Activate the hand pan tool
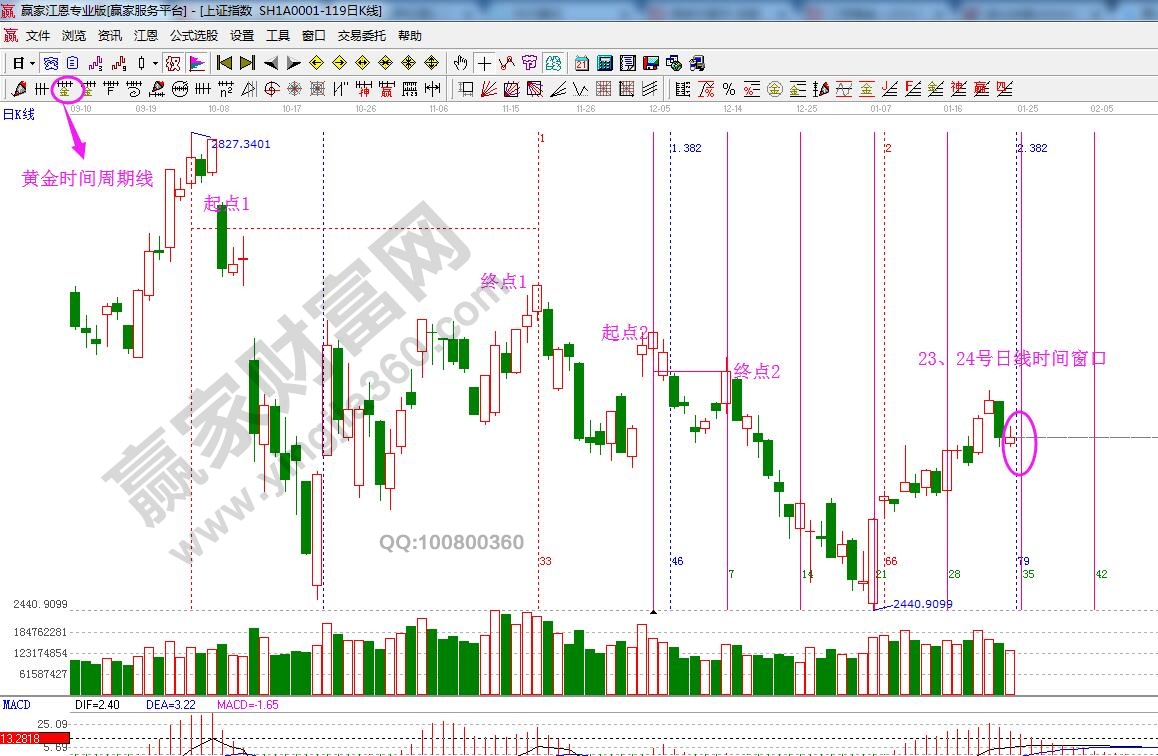This screenshot has height=756, width=1158. 460,63
